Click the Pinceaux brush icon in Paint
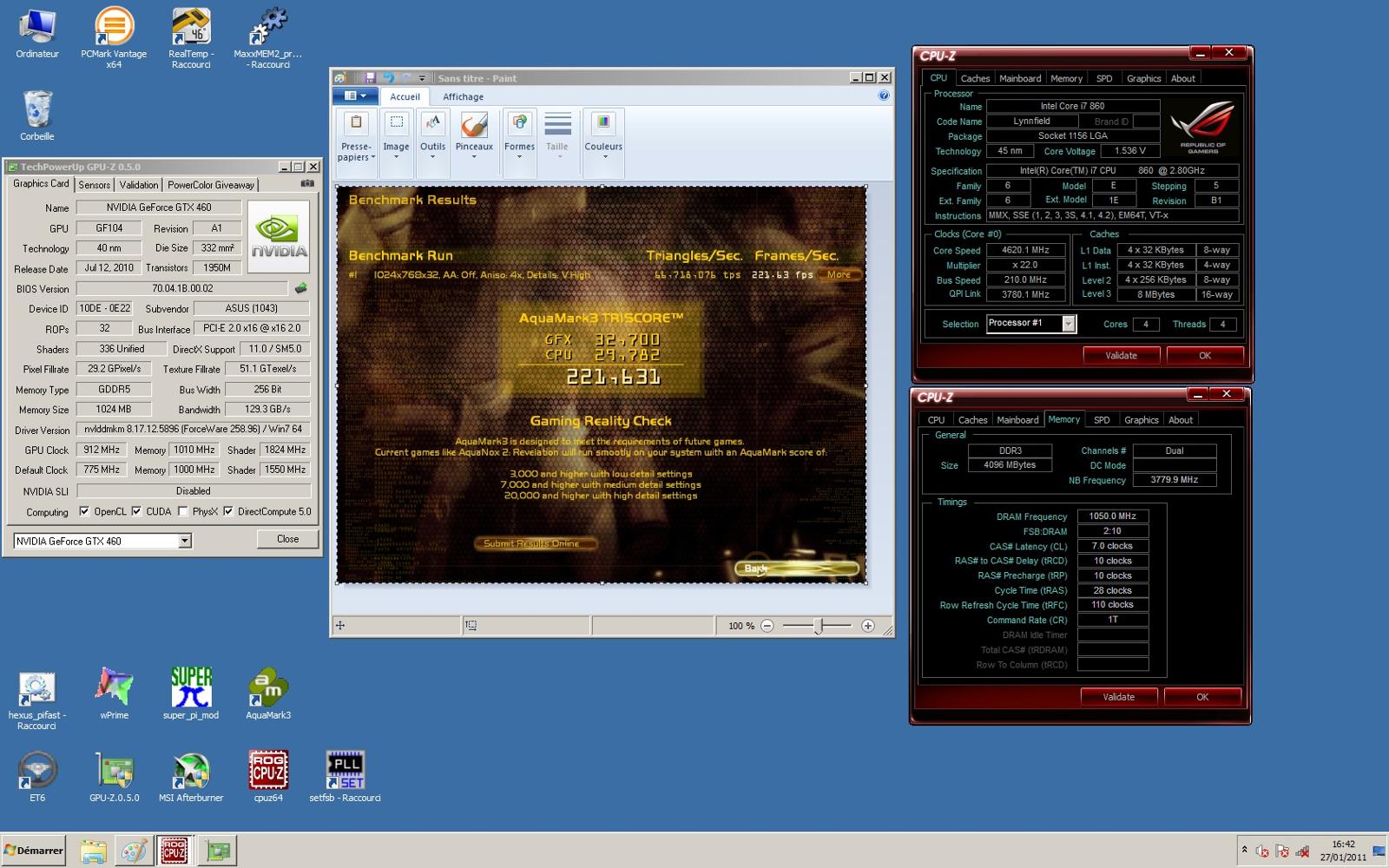The width and height of the screenshot is (1389, 868). pos(474,127)
